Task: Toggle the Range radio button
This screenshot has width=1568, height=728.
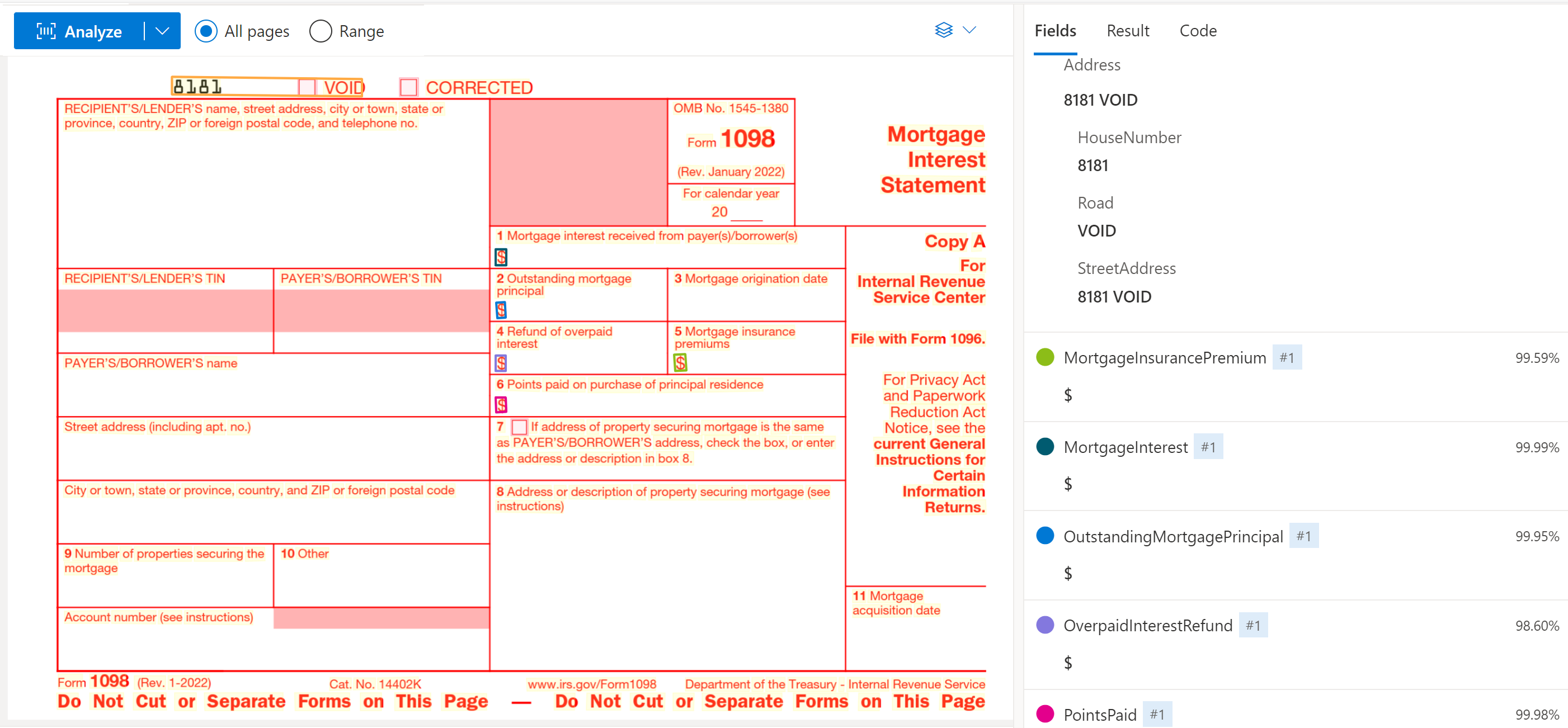Action: pos(322,30)
